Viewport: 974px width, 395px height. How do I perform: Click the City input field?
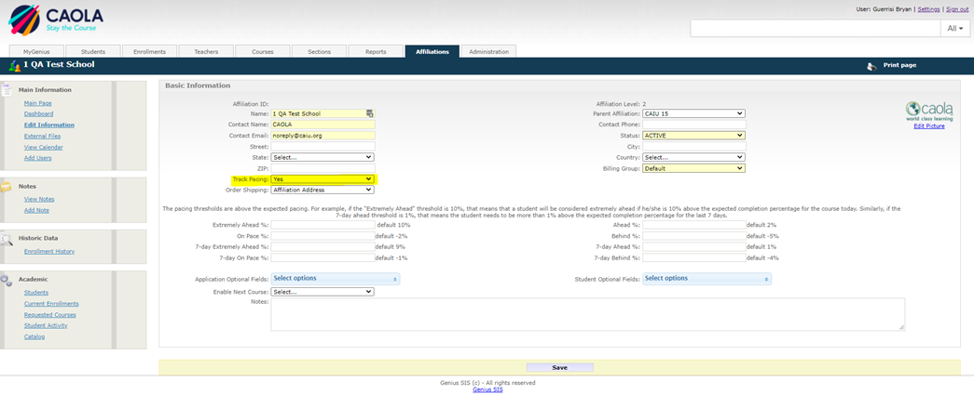click(694, 146)
